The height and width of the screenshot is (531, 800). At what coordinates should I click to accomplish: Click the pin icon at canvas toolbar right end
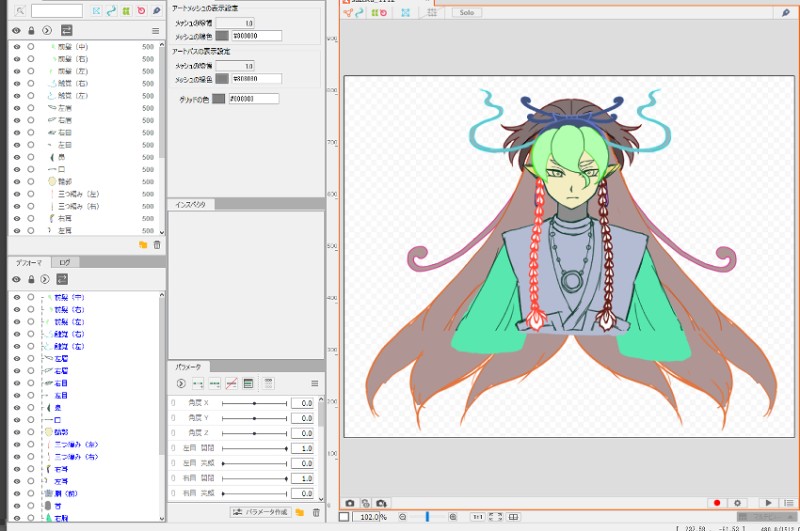pyautogui.click(x=786, y=13)
